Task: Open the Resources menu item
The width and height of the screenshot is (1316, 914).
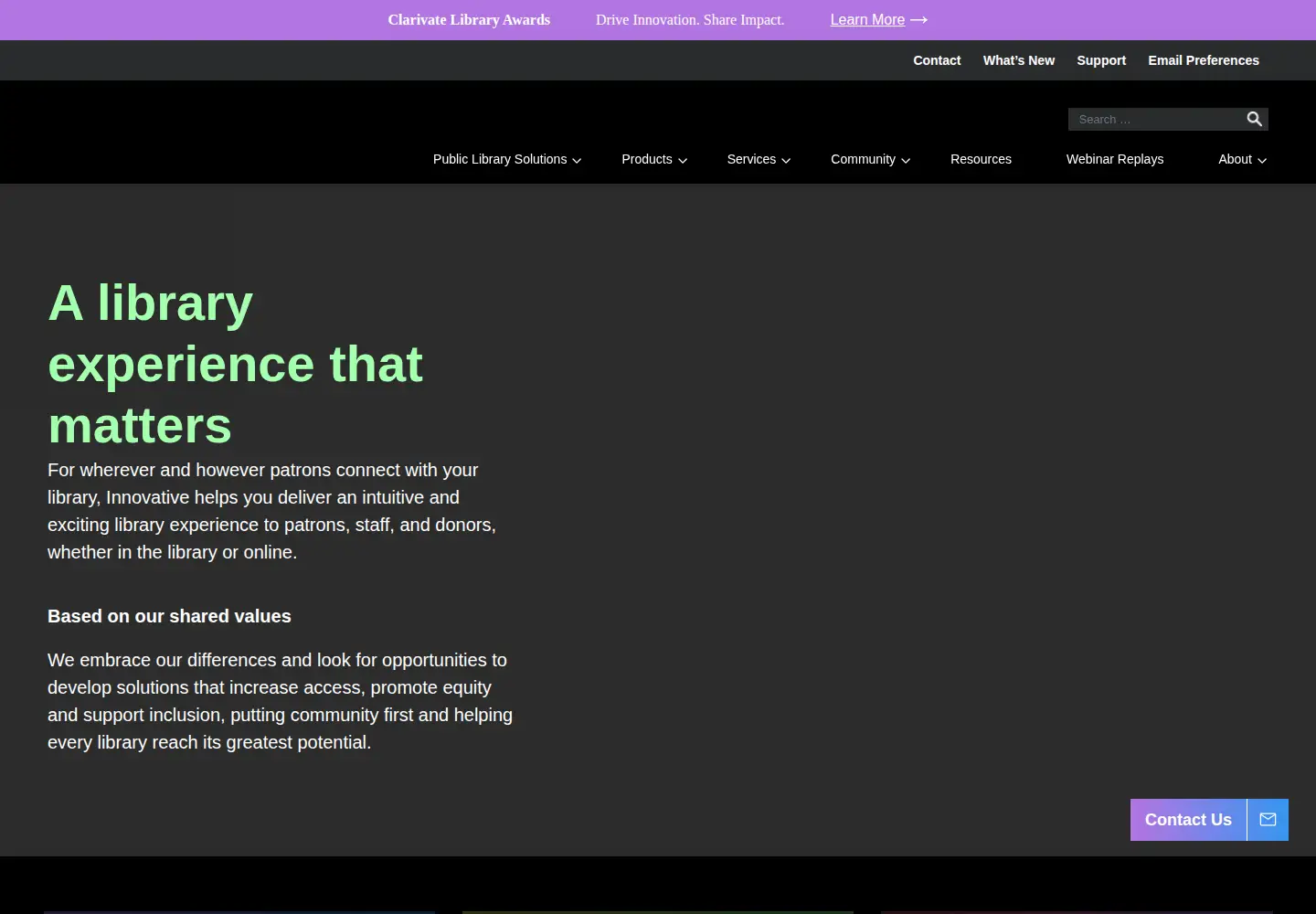Action: 981,159
